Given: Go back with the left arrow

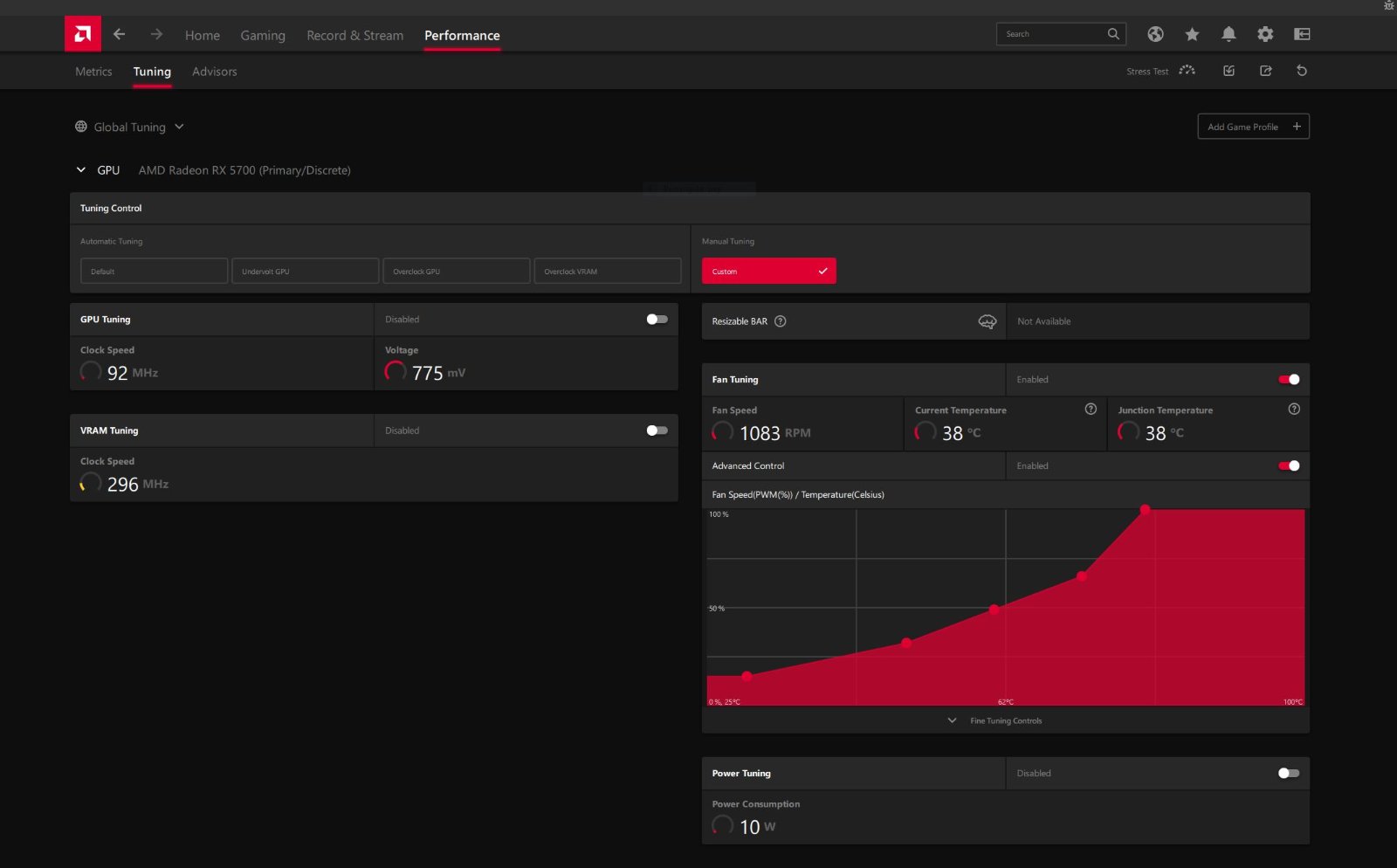Looking at the screenshot, I should tap(120, 34).
